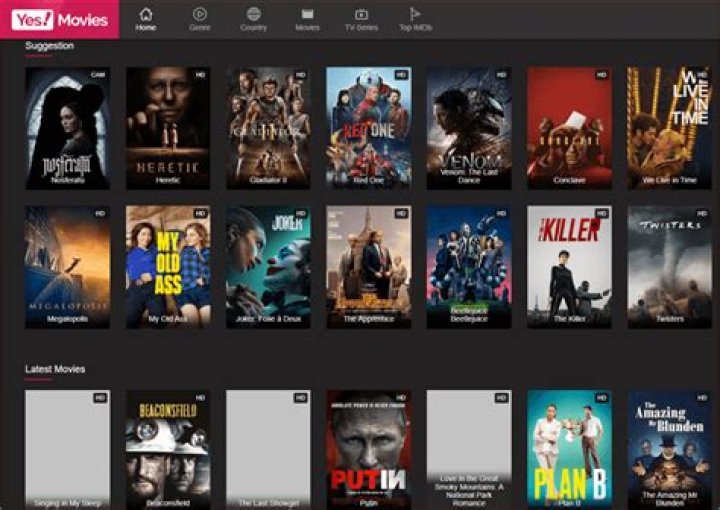This screenshot has height=510, width=720.
Task: Click the Latest Movies section heading
Action: 55,369
